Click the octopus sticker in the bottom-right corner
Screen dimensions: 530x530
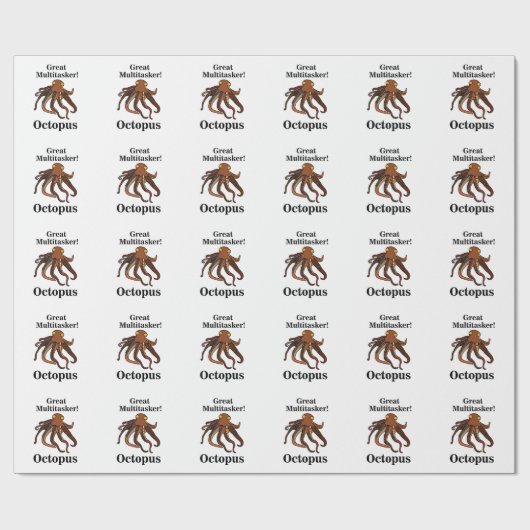pos(473,431)
